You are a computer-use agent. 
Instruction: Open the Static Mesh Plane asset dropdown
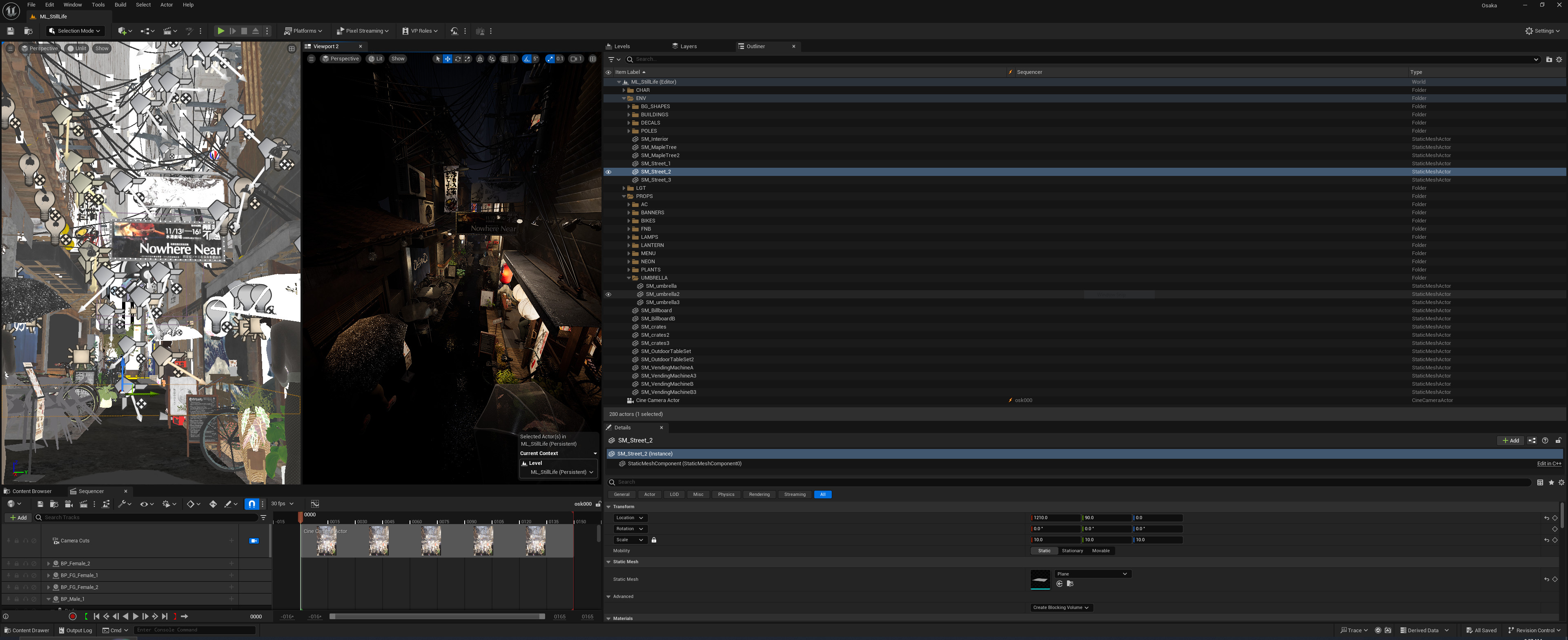[1093, 574]
